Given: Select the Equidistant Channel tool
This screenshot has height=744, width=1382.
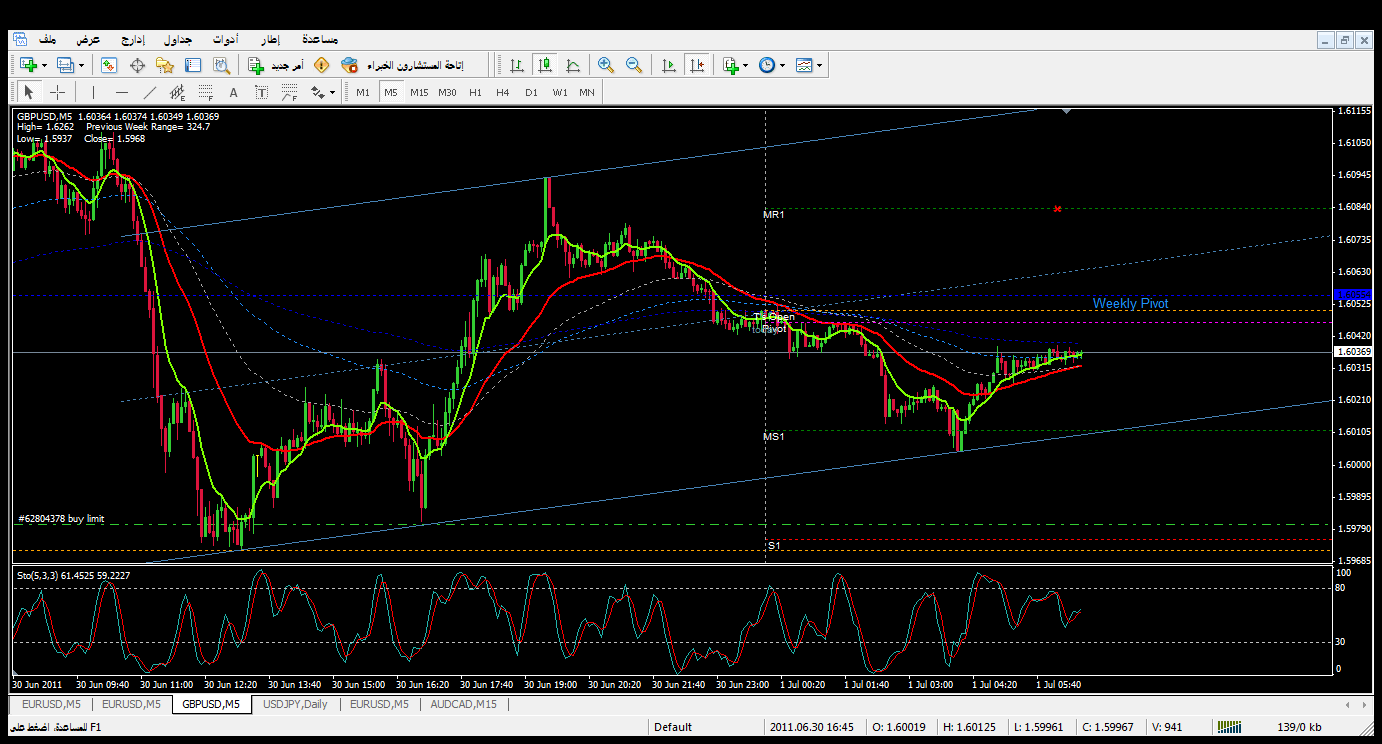Looking at the screenshot, I should [x=178, y=92].
